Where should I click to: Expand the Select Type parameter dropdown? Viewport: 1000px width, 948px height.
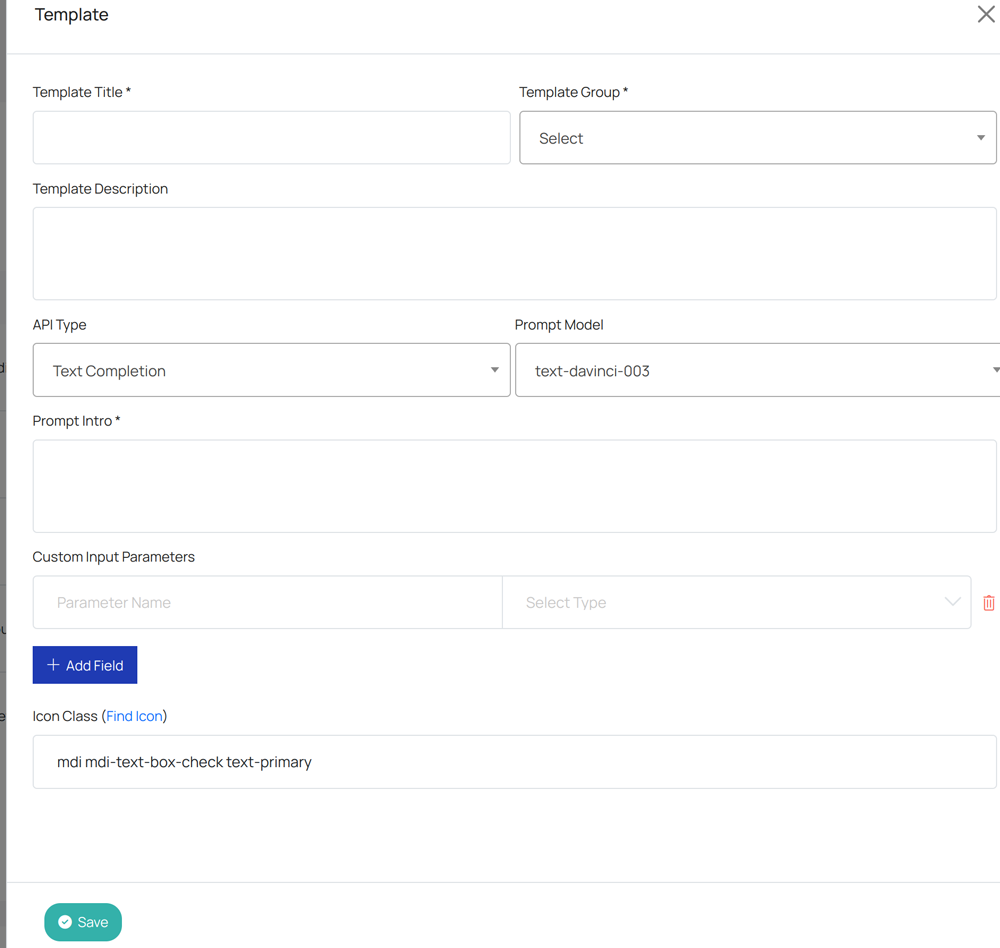[x=736, y=602]
